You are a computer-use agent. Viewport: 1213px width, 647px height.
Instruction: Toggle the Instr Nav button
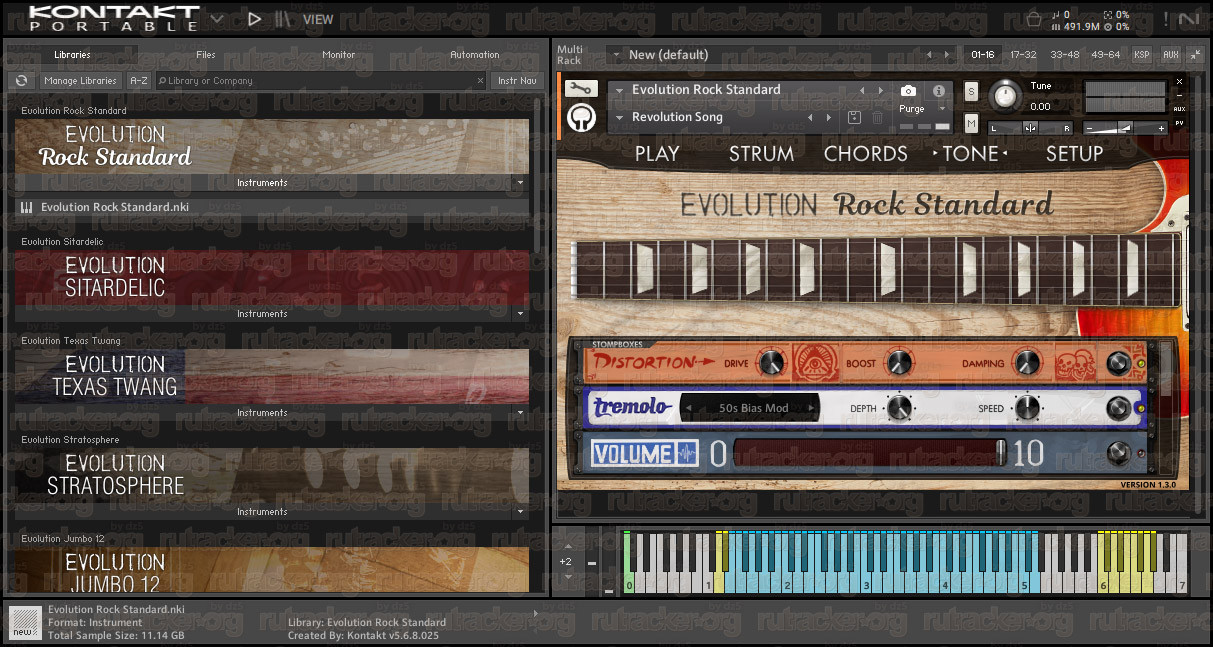(517, 81)
